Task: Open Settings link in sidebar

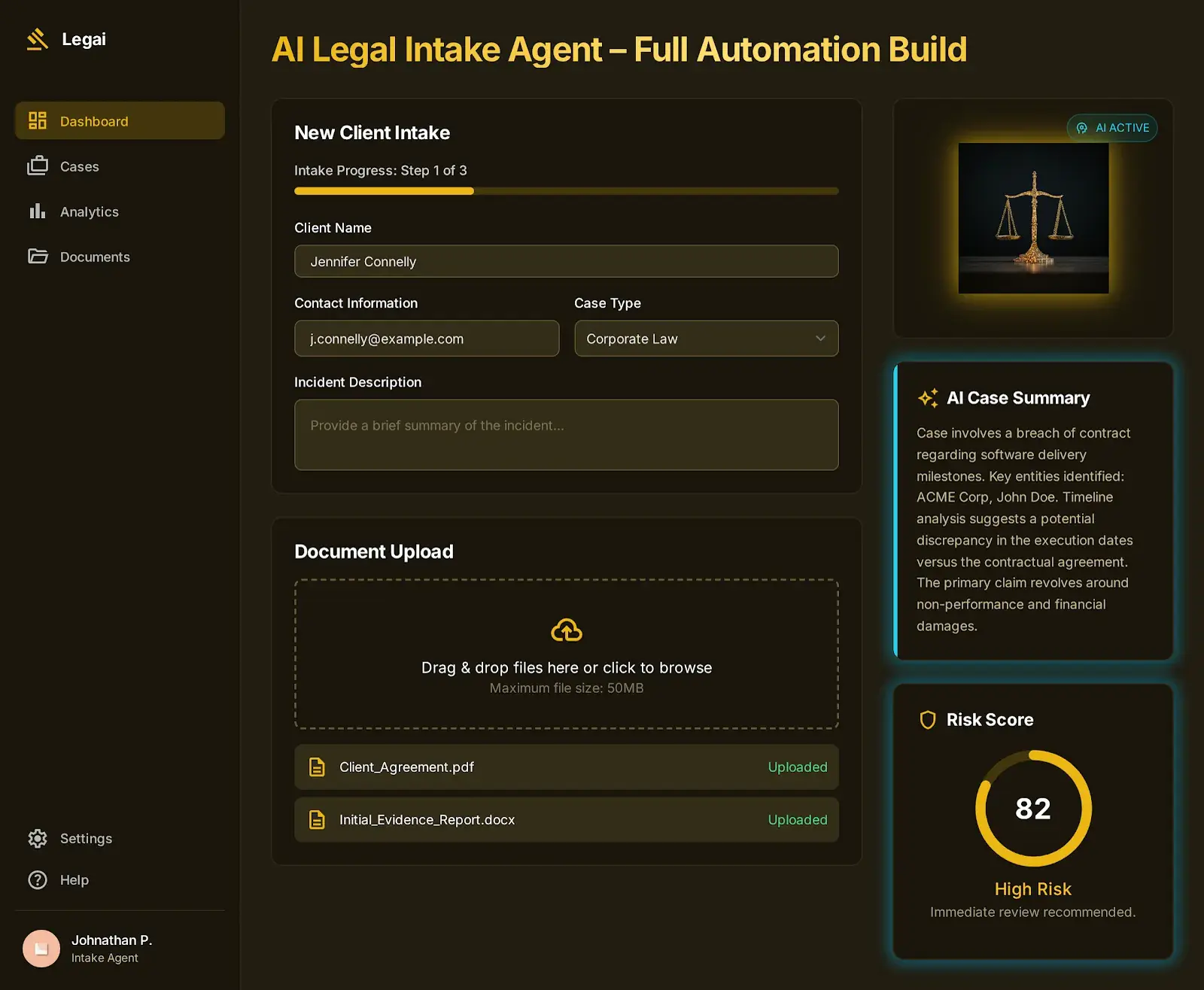Action: pyautogui.click(x=120, y=838)
